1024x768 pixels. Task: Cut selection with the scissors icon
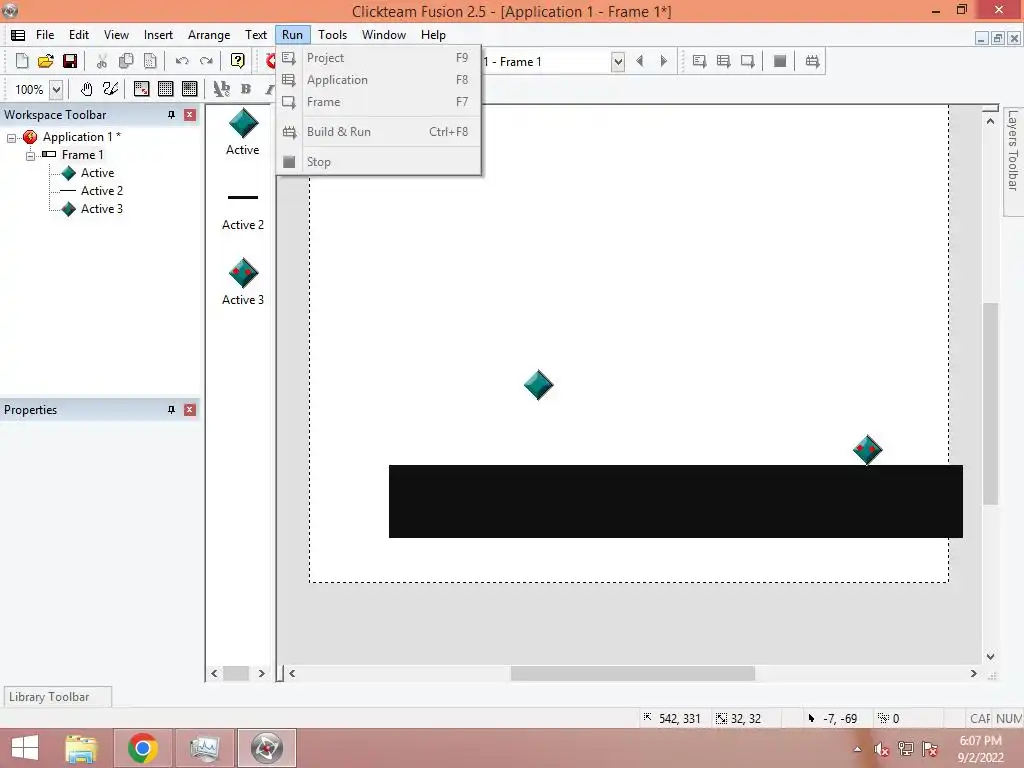click(x=102, y=61)
